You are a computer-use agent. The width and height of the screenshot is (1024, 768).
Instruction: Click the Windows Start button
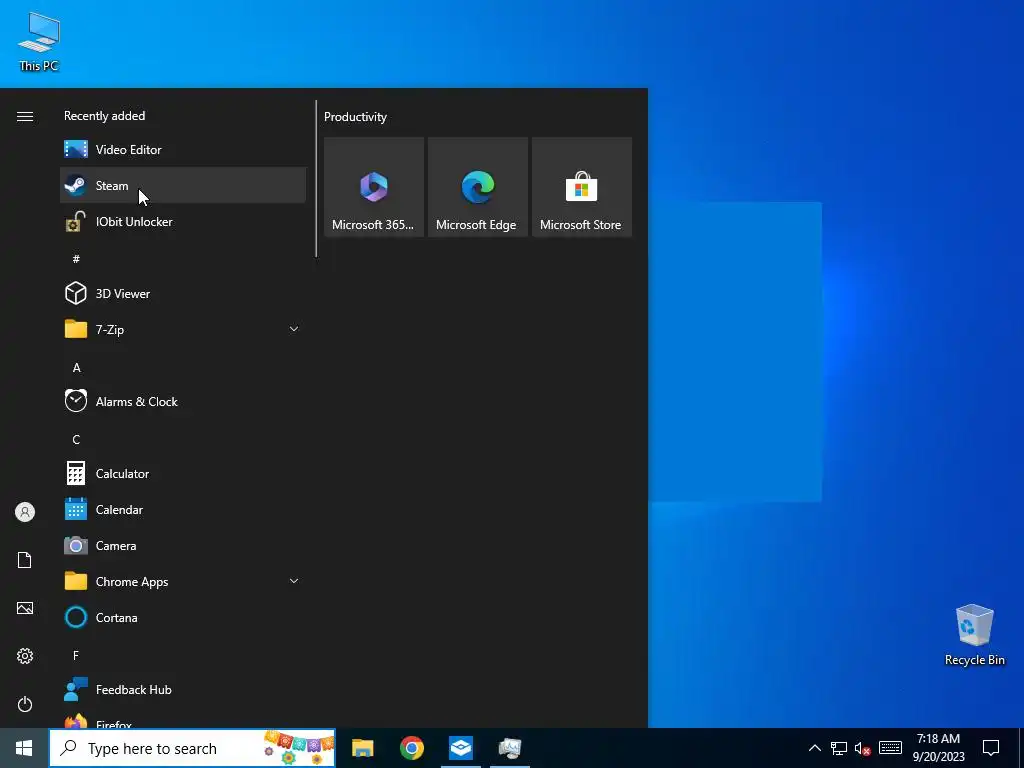[x=24, y=748]
